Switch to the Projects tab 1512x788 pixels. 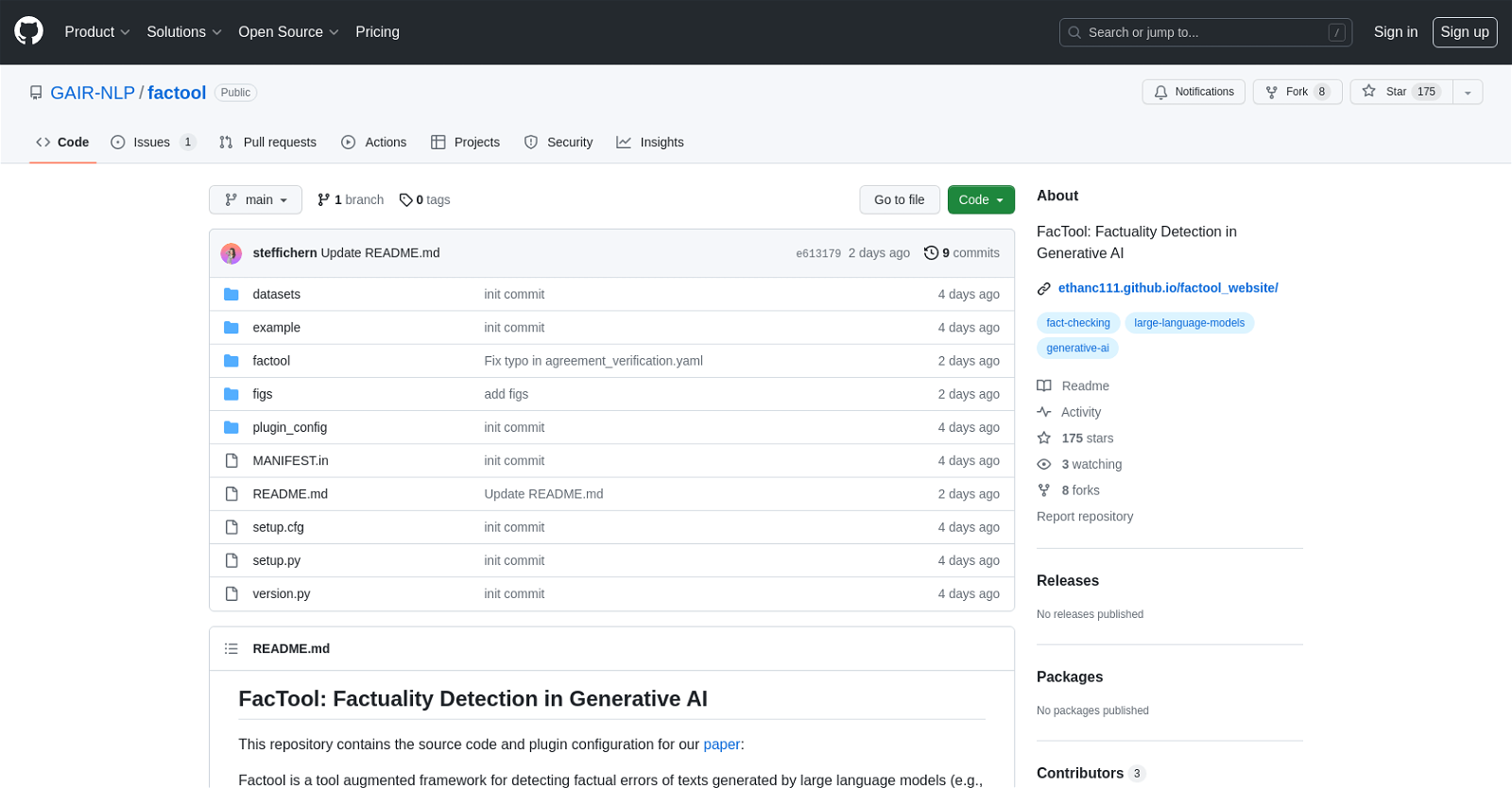[x=465, y=142]
